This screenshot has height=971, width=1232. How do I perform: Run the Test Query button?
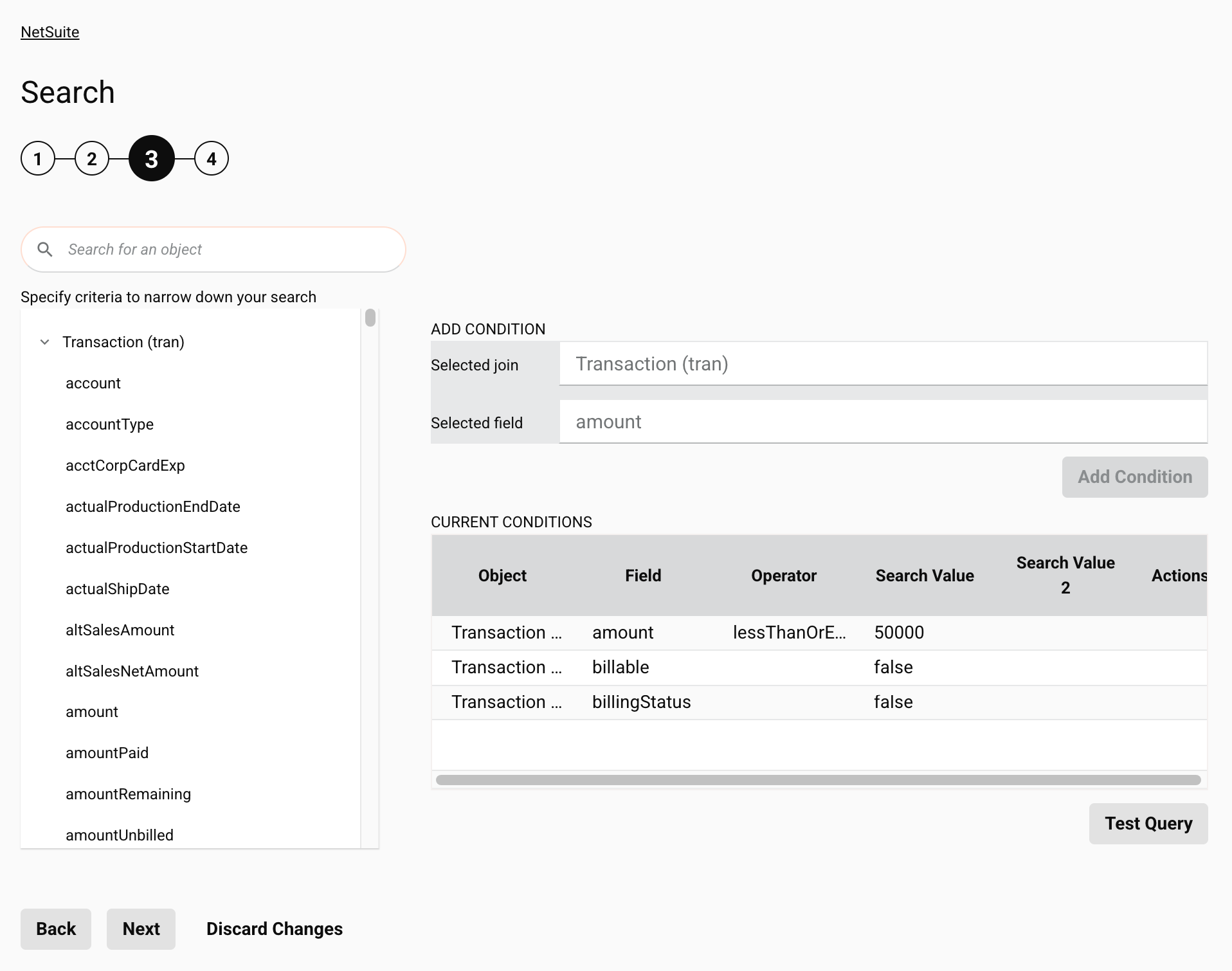point(1148,824)
